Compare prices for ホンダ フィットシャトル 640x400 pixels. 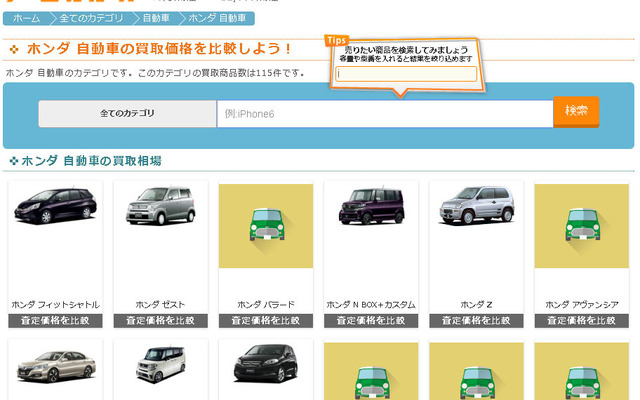(56, 321)
